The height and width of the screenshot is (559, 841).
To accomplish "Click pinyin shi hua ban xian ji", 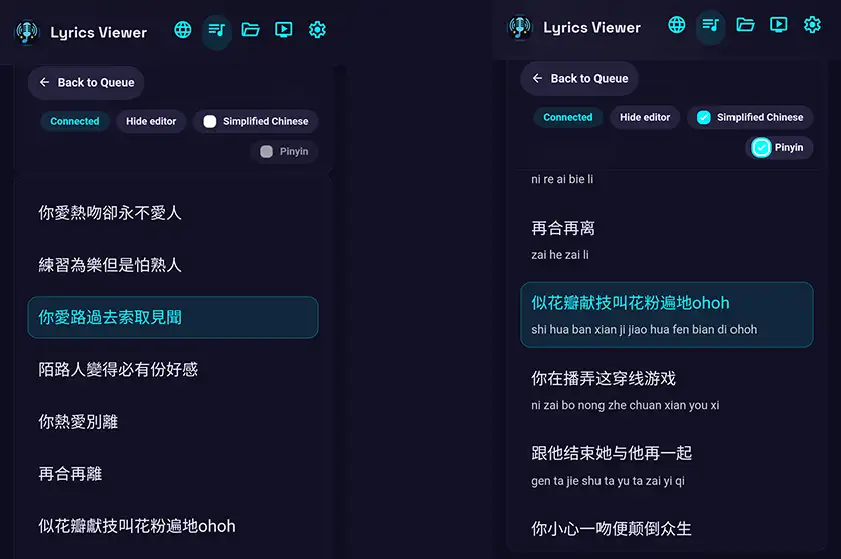I will [644, 329].
